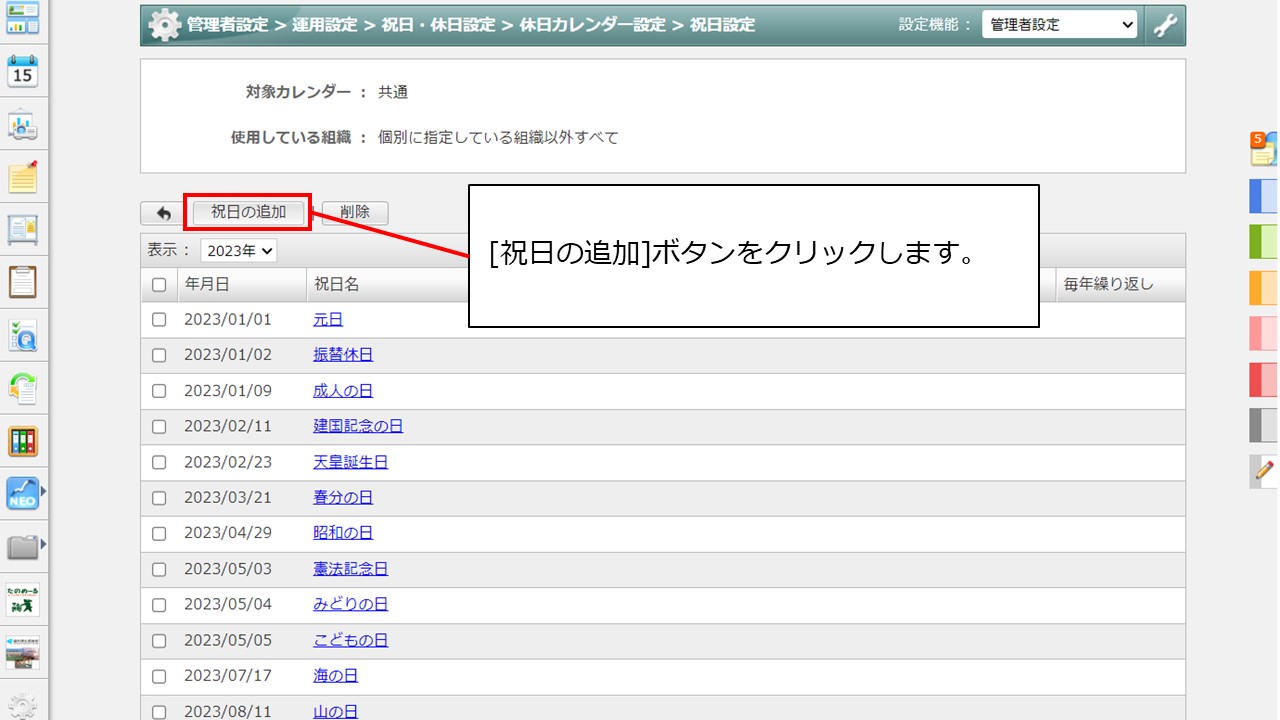
Task: Open the gear settings icon at sidebar bottom
Action: tap(22, 706)
